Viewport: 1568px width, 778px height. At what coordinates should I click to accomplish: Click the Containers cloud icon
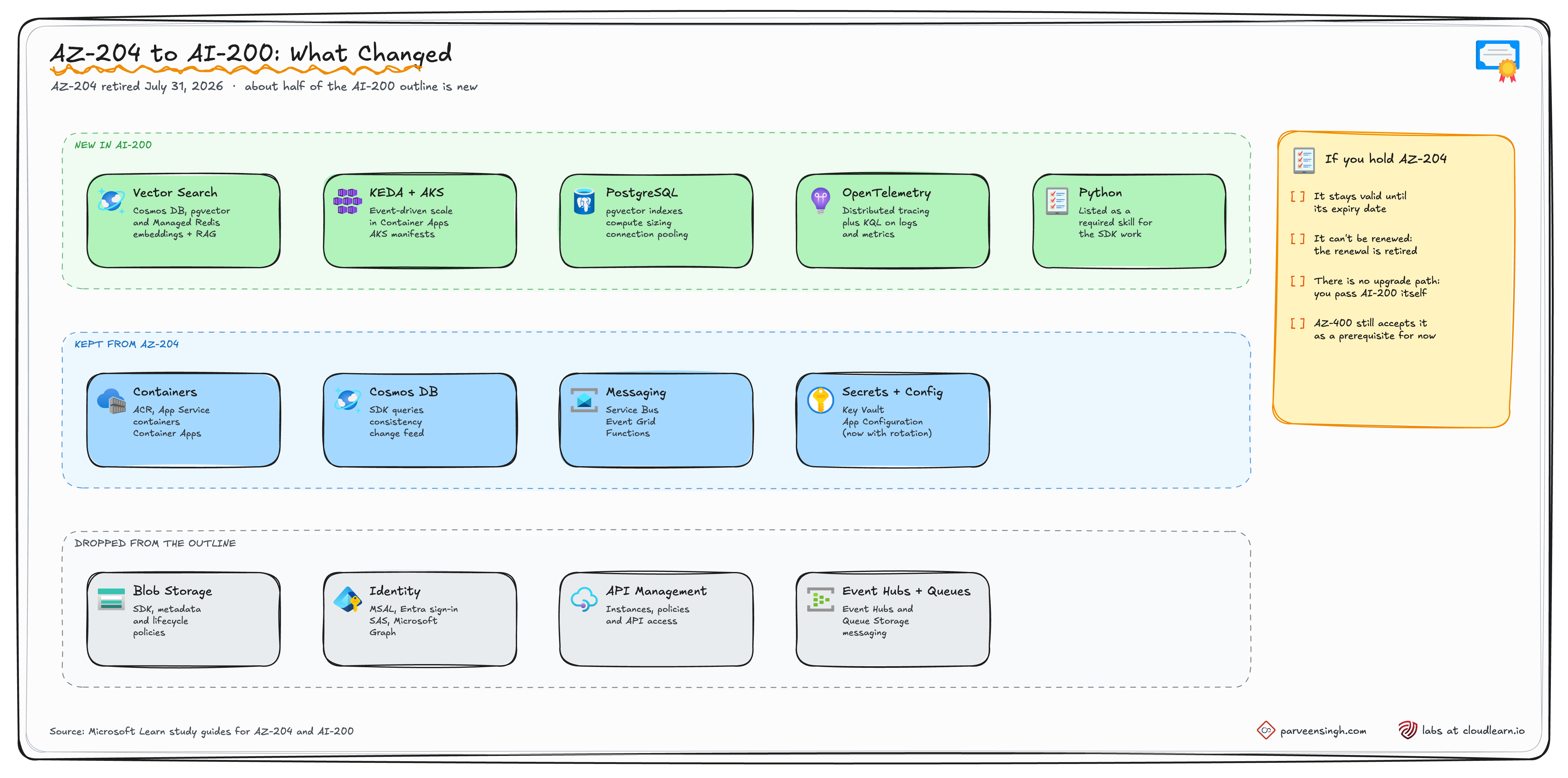point(111,401)
